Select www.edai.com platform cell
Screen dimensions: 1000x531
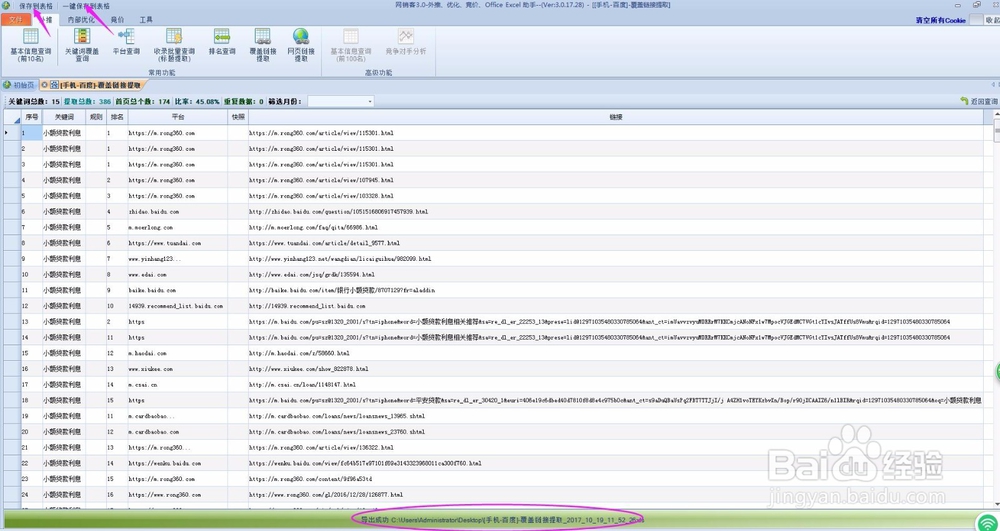click(178, 275)
